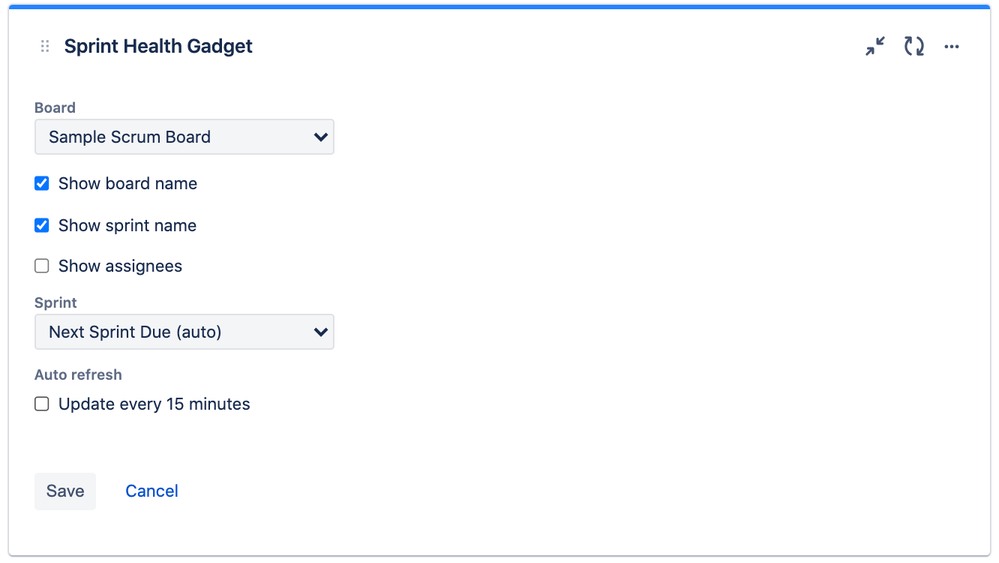Uncheck the Show board name checkbox
The width and height of the screenshot is (999, 563).
click(x=41, y=183)
